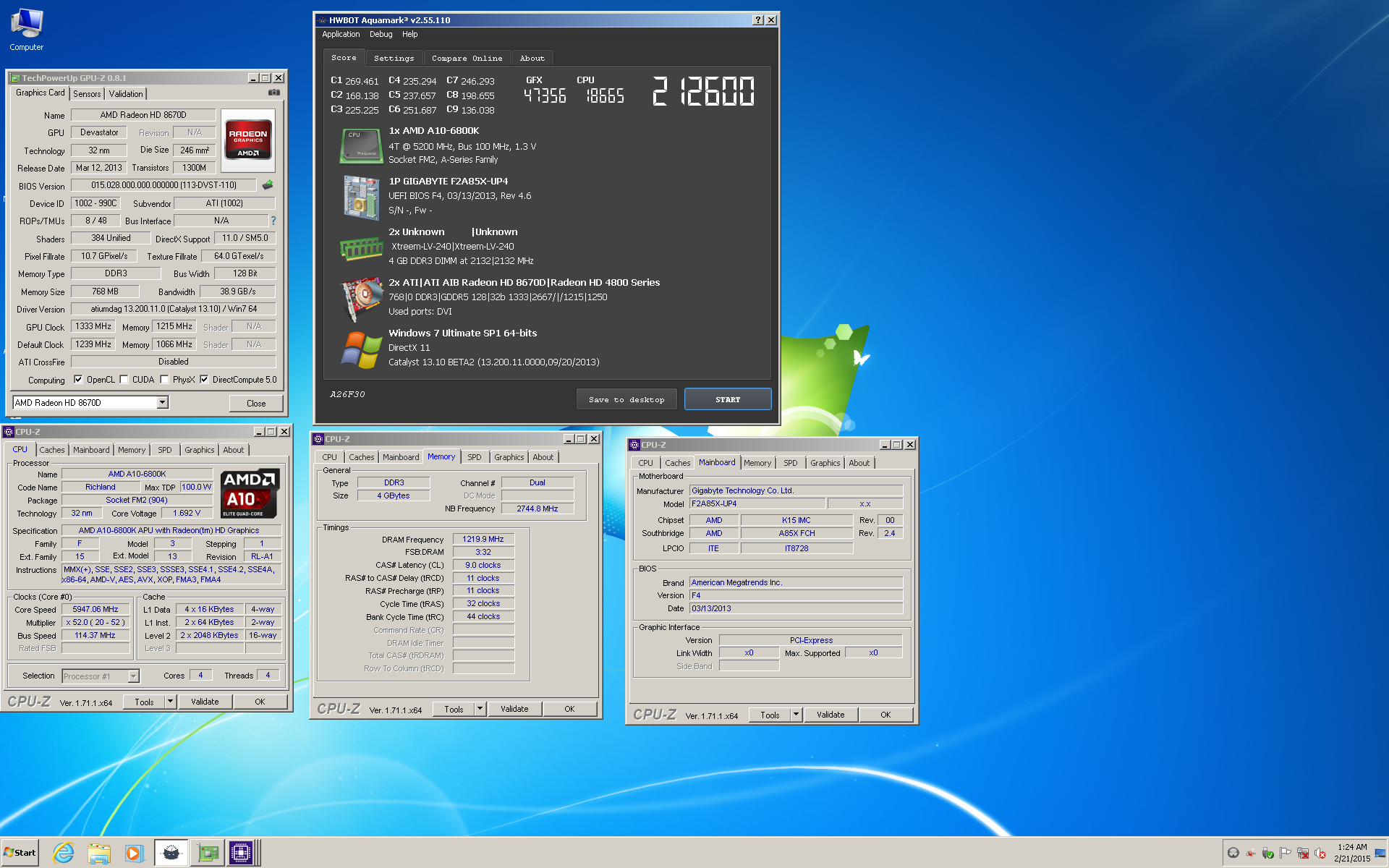Viewport: 1389px width, 868px height.
Task: Click the Windows logo icon in Aquamark
Action: [x=361, y=349]
